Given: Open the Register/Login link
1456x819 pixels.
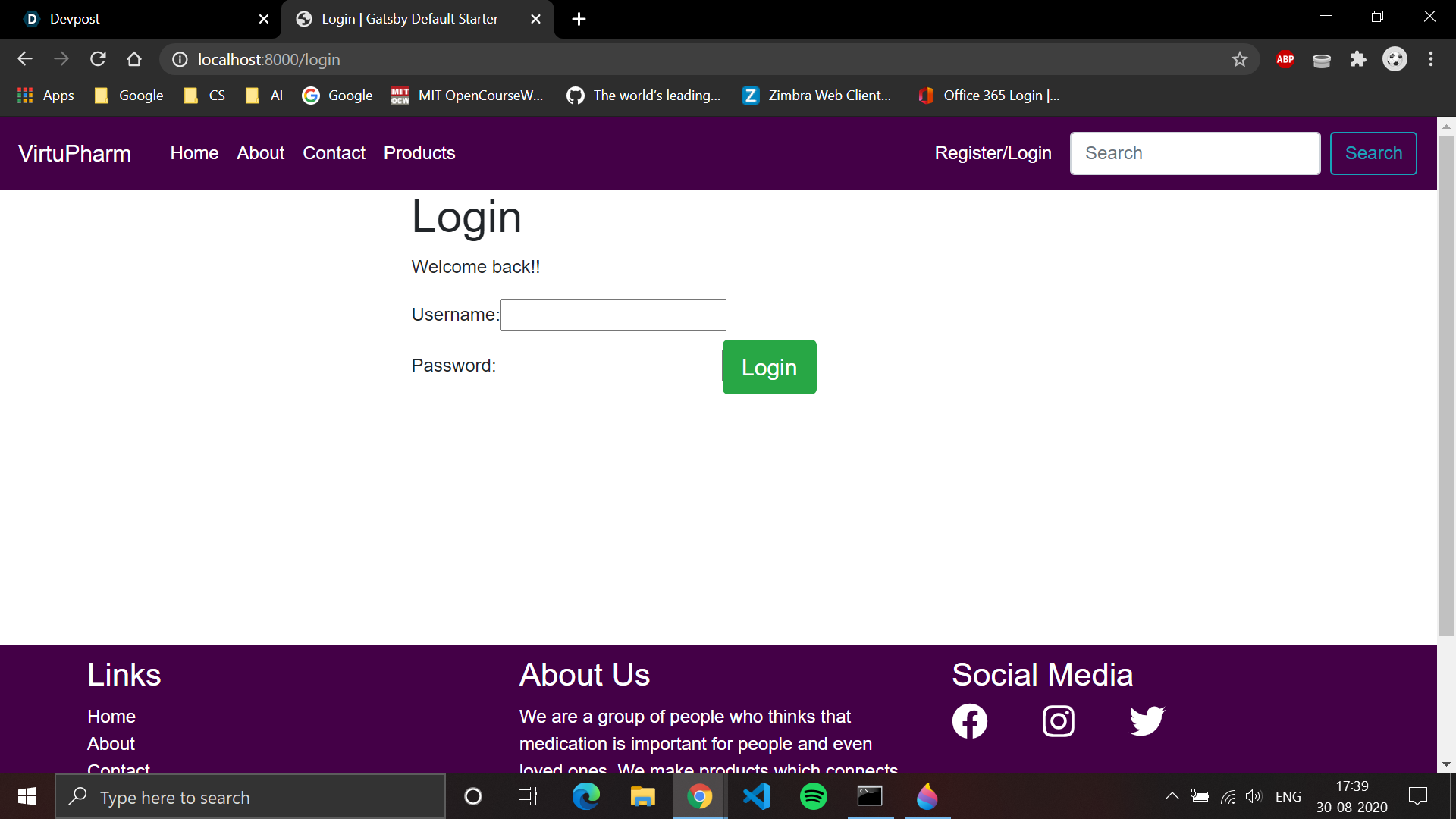Looking at the screenshot, I should point(993,153).
